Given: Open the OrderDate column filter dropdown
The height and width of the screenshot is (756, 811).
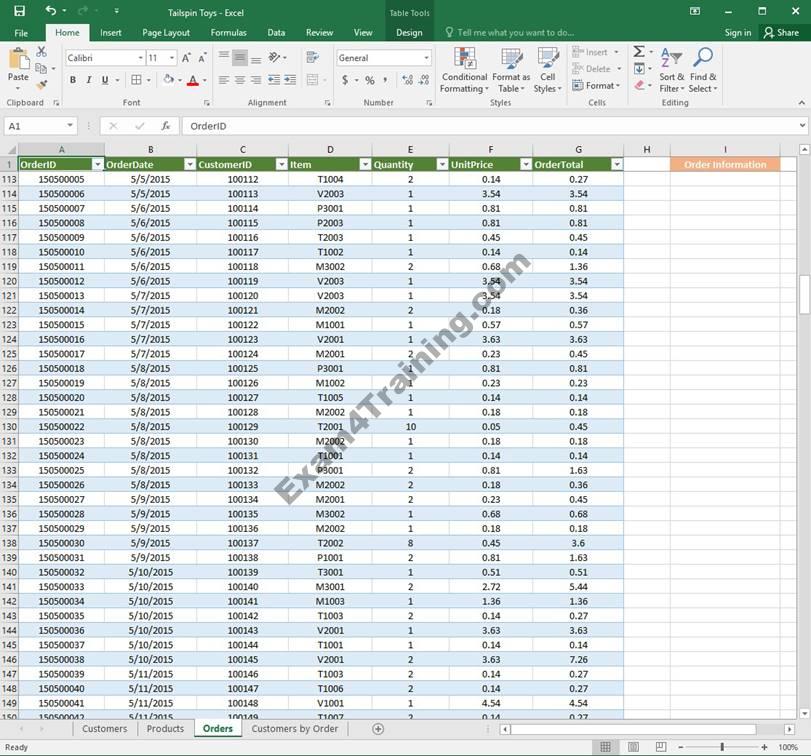Looking at the screenshot, I should (x=190, y=164).
